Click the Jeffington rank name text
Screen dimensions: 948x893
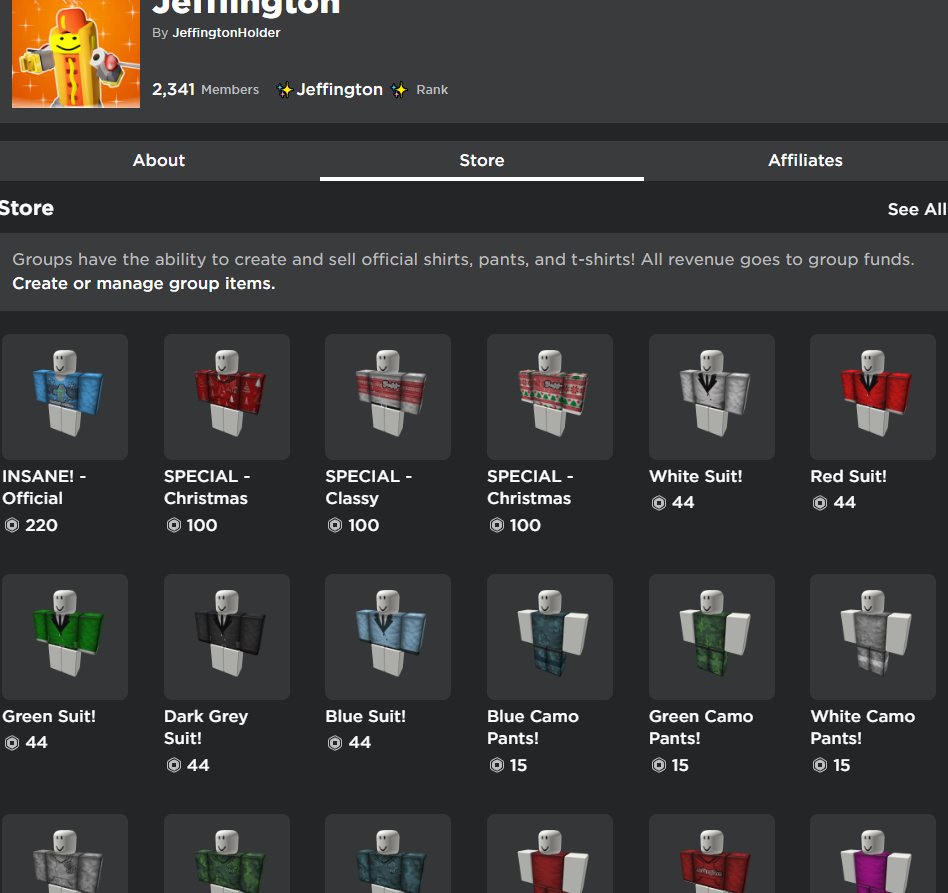click(x=339, y=89)
